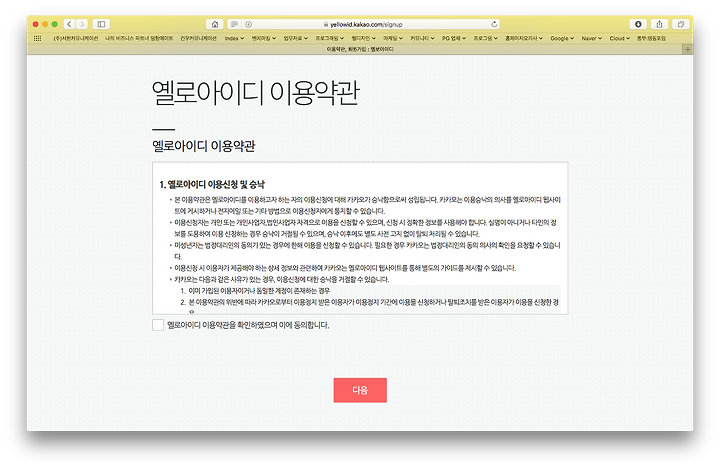Expand the 업무자료 bookmarks folder

point(295,38)
